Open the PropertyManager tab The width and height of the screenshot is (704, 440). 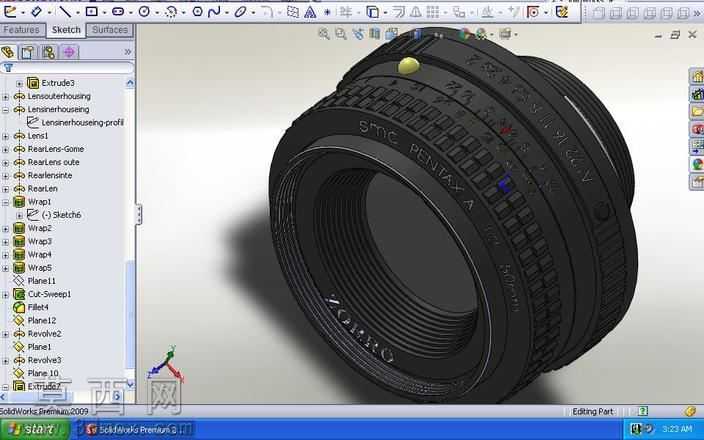[x=28, y=52]
